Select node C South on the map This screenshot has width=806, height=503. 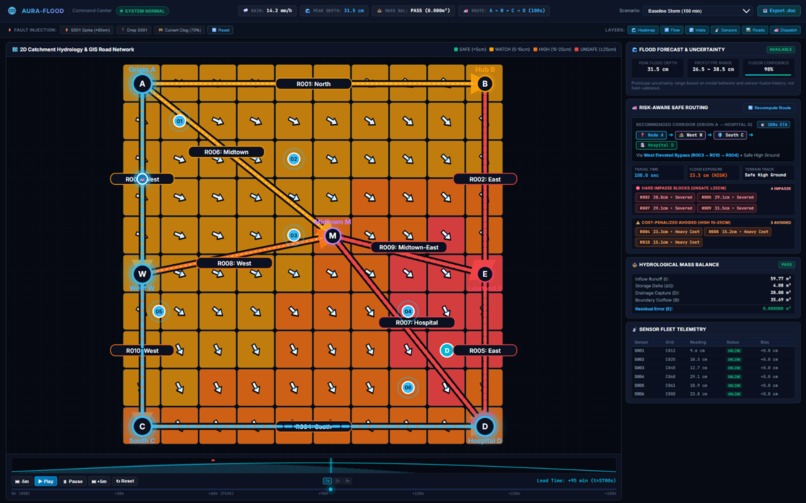[x=142, y=426]
